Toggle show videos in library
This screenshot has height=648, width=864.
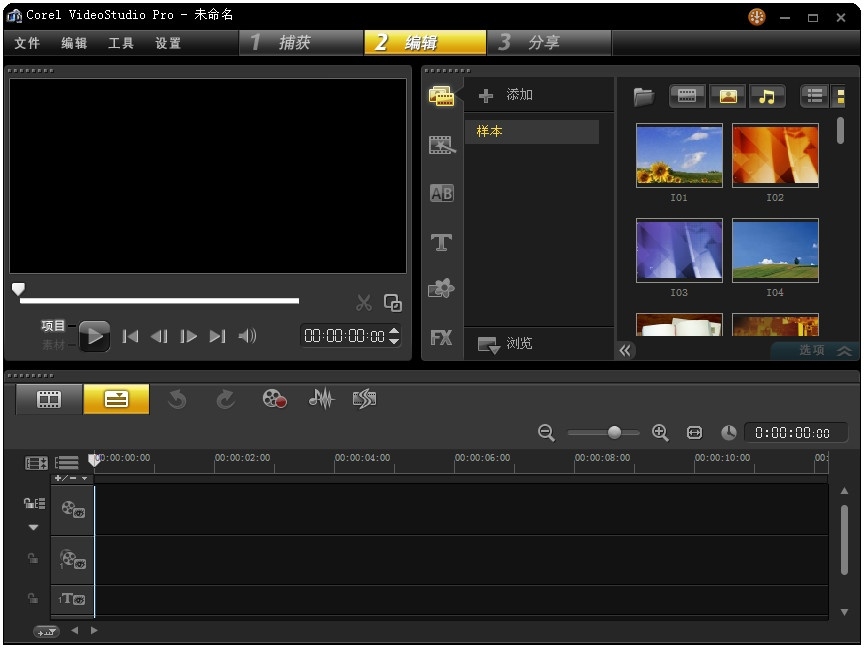(x=687, y=96)
